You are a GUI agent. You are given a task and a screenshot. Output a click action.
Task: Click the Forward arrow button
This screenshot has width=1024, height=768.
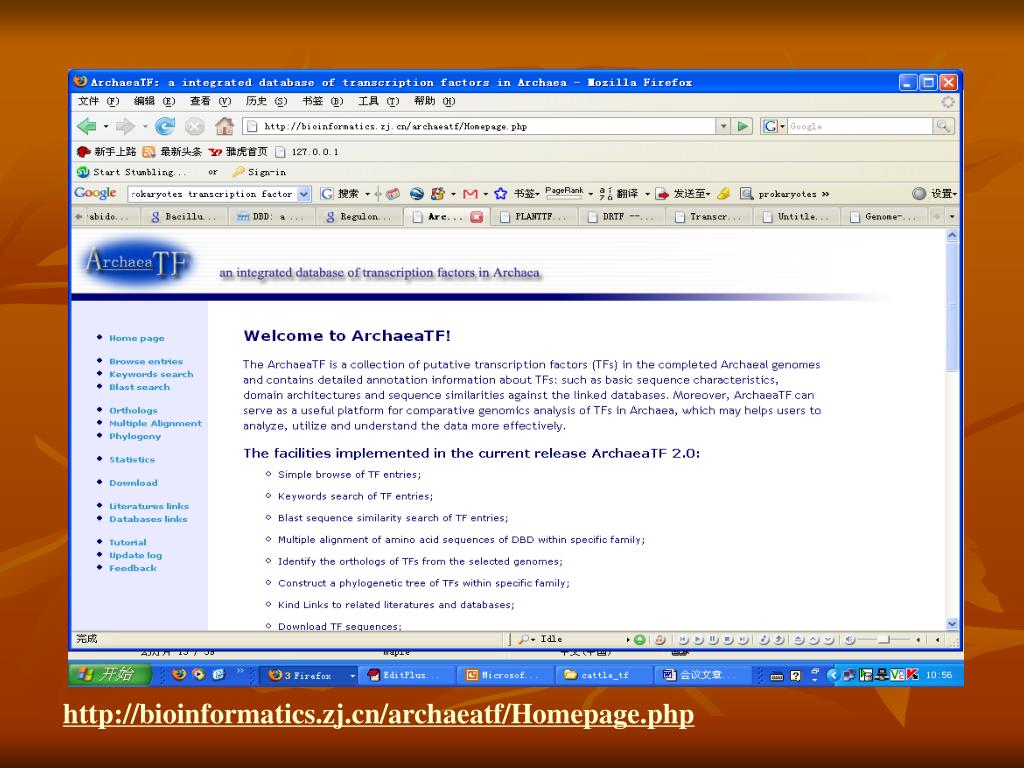(125, 126)
